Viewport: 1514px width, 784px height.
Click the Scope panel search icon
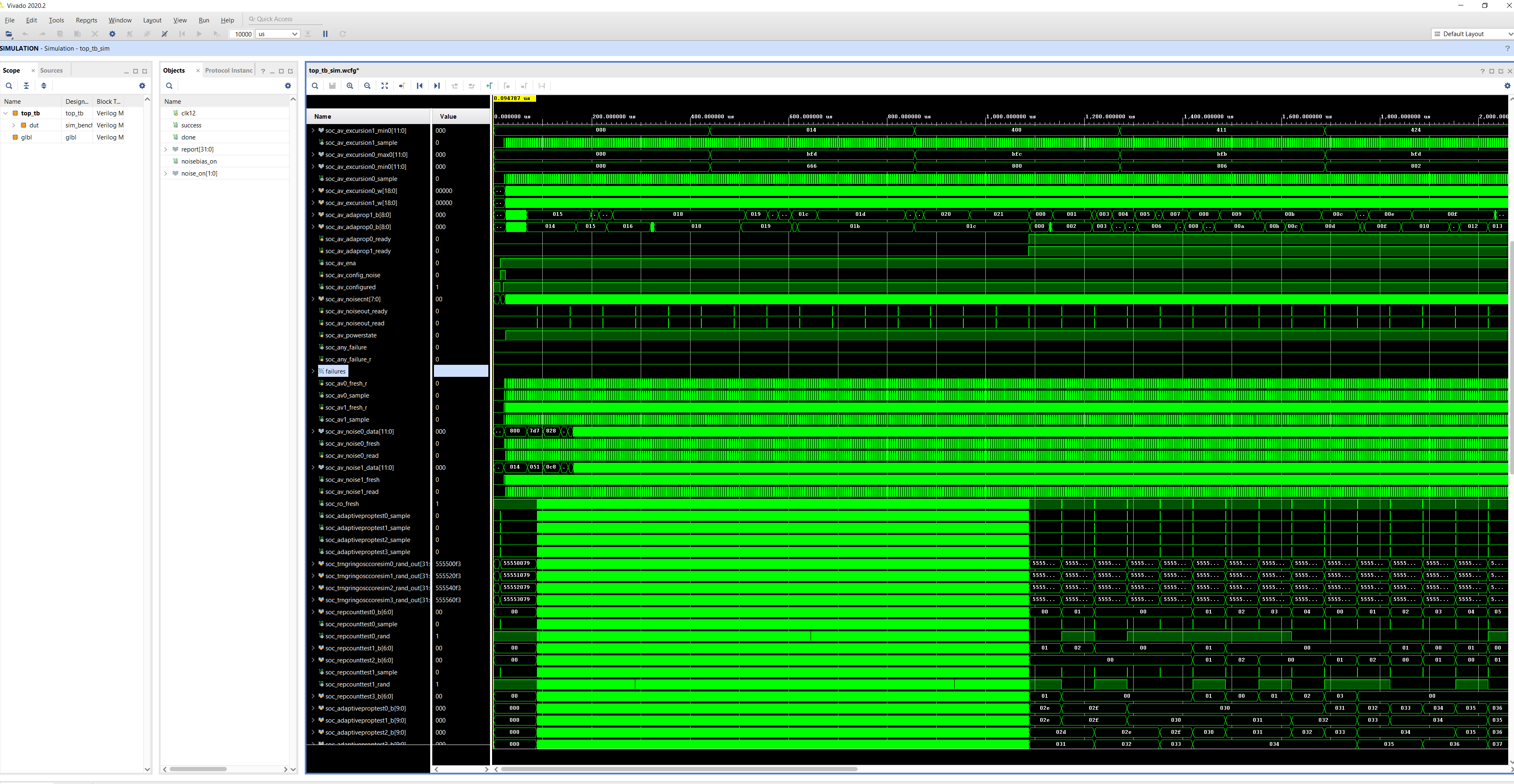click(x=9, y=86)
